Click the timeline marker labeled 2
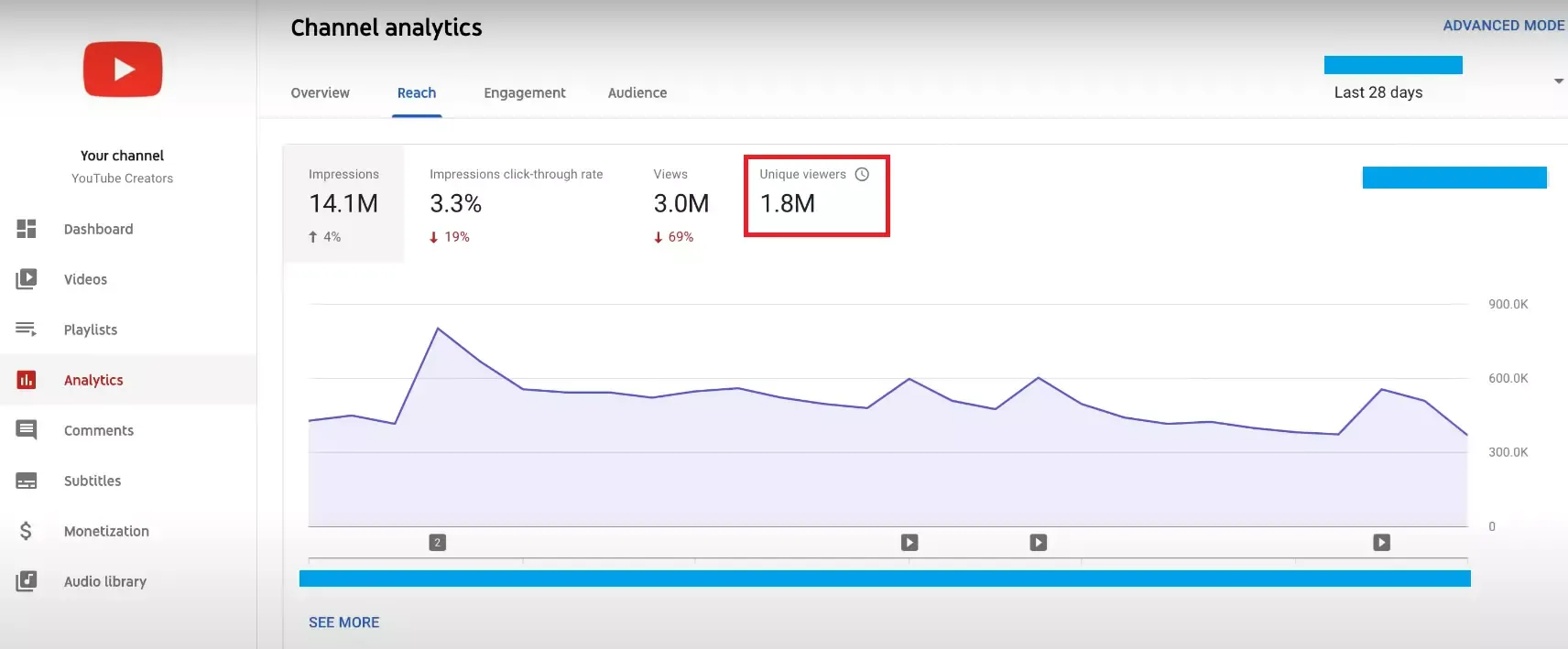This screenshot has height=649, width=1568. [x=438, y=543]
